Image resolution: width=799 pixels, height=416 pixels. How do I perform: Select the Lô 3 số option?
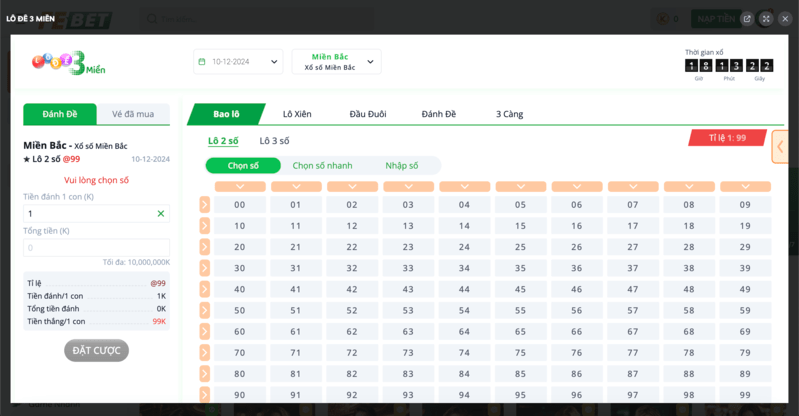coord(275,141)
